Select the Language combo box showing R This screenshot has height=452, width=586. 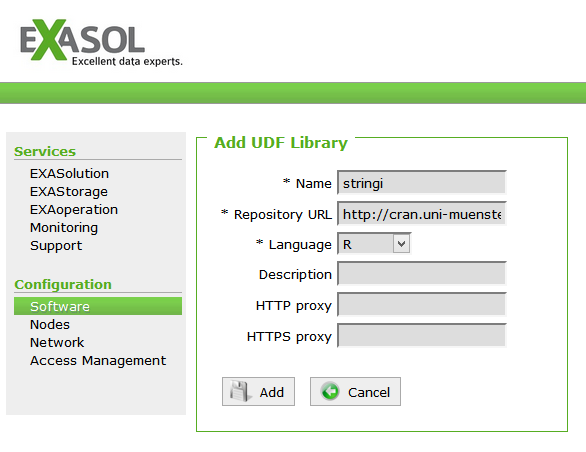[x=374, y=244]
